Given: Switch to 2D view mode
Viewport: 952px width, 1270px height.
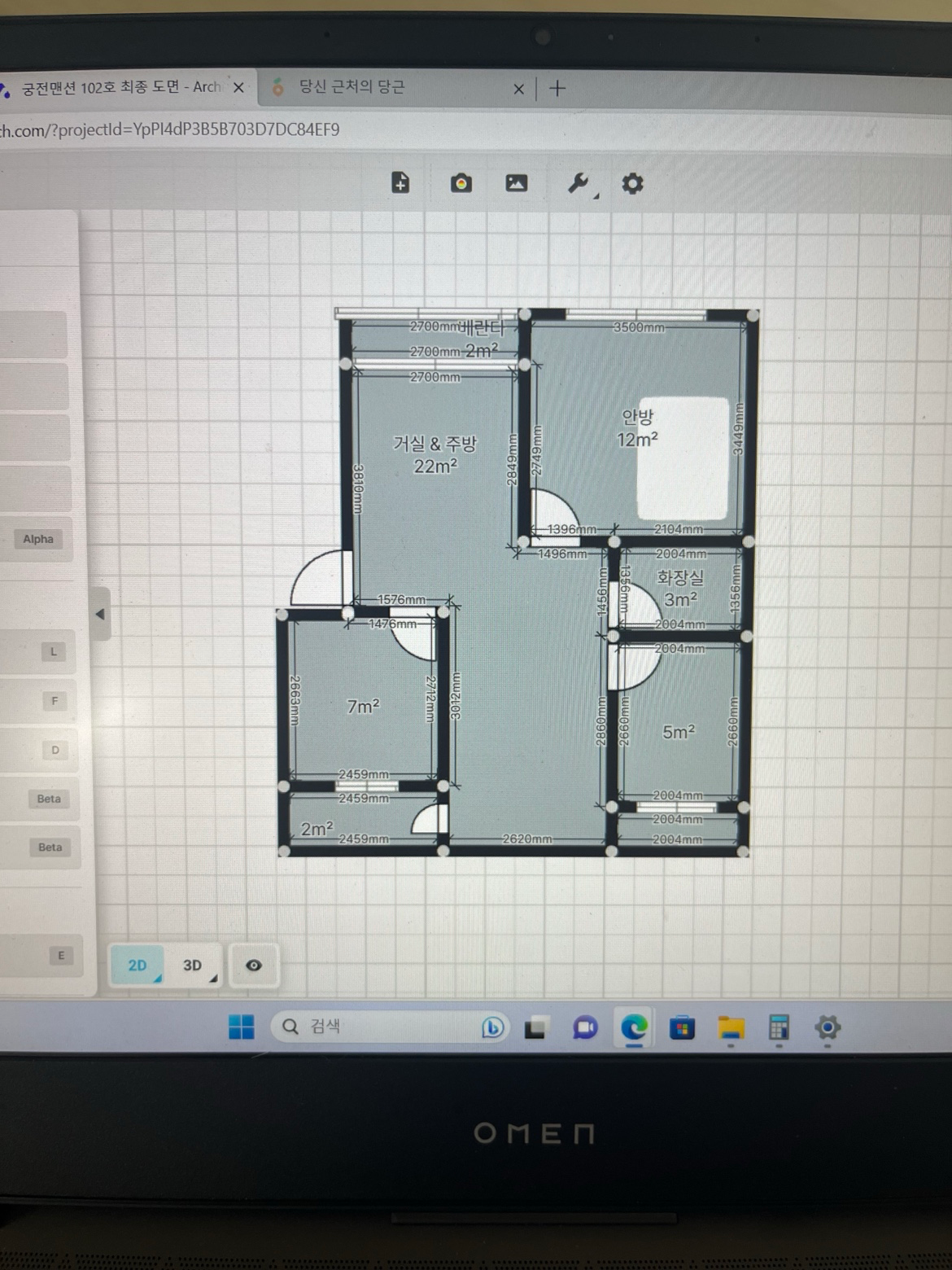Looking at the screenshot, I should pos(138,966).
